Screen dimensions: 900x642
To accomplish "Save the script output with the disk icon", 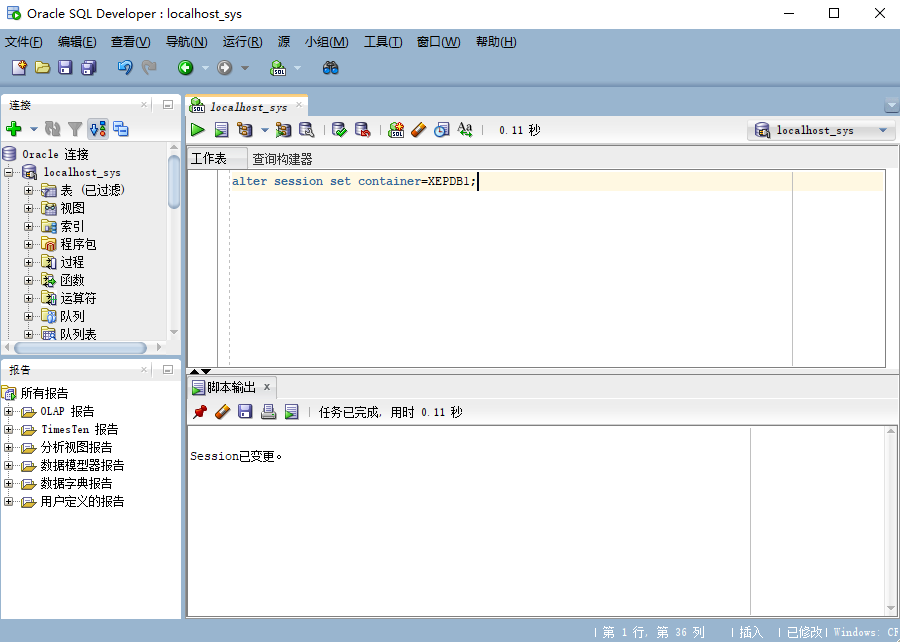I will [246, 412].
